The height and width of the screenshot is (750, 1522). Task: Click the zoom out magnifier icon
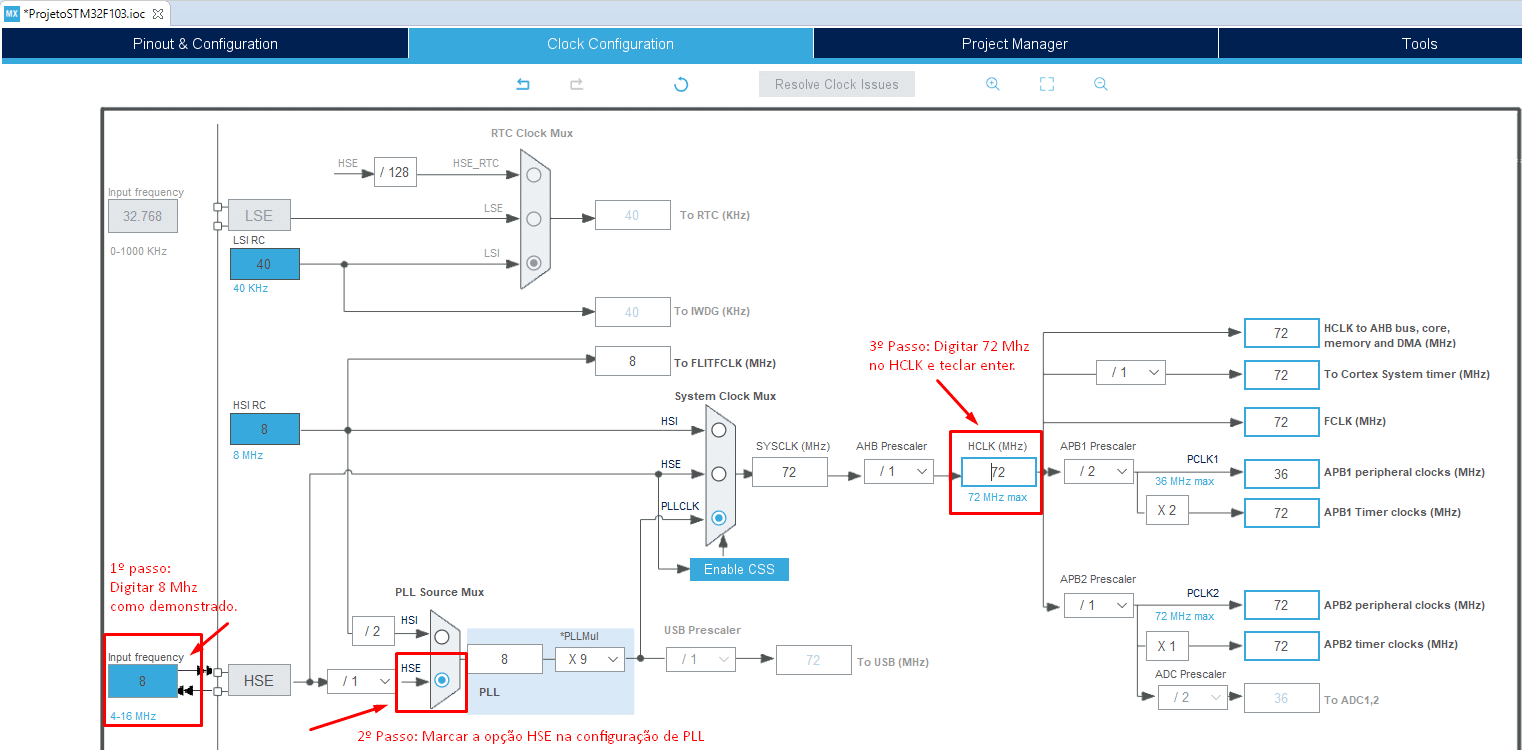coord(1101,84)
